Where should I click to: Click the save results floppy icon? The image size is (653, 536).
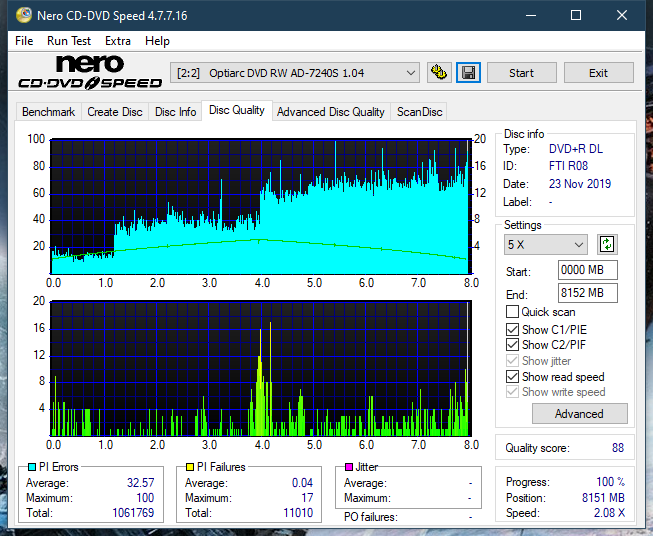click(468, 73)
